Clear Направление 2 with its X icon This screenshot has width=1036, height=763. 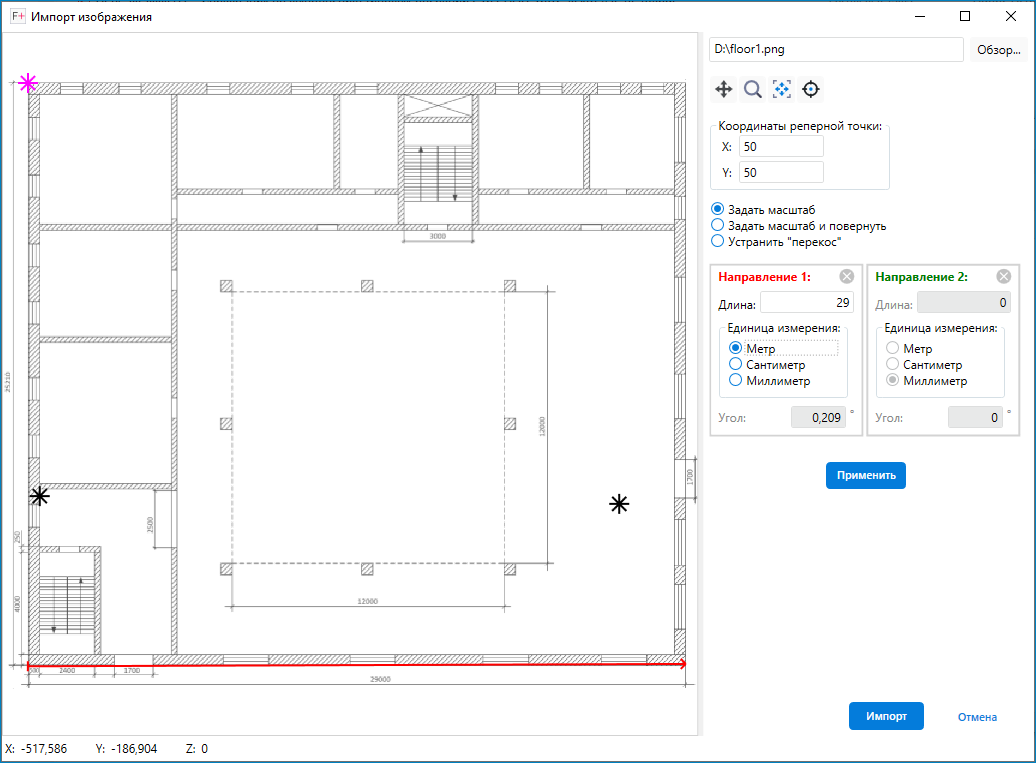coord(1004,277)
